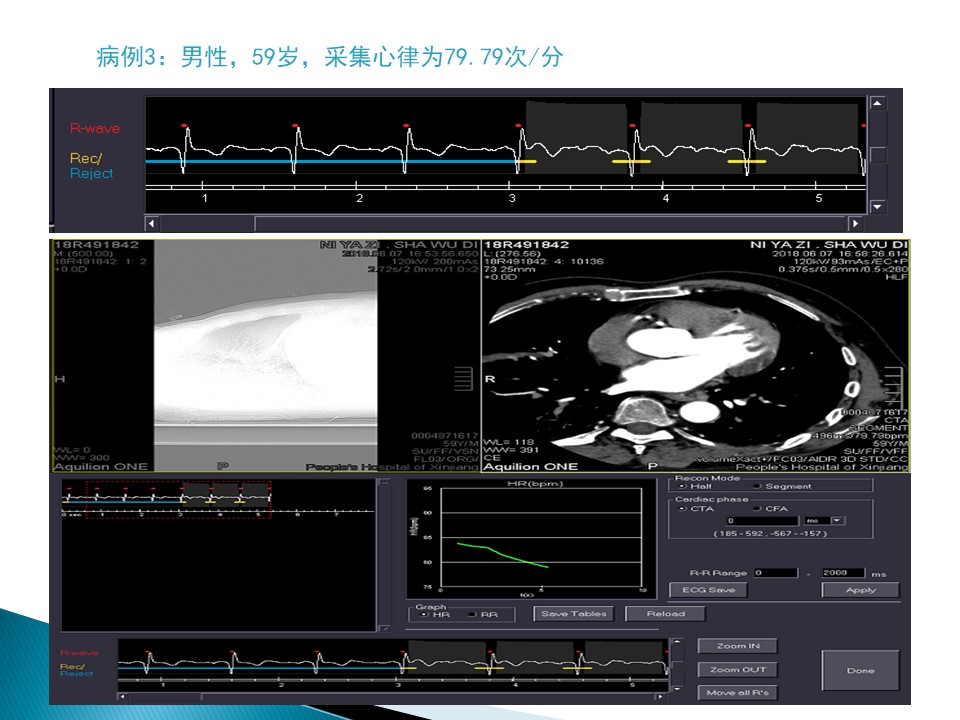Click the yellow reconstruction bar near beat 4
This screenshot has height=720, width=960.
click(x=631, y=162)
